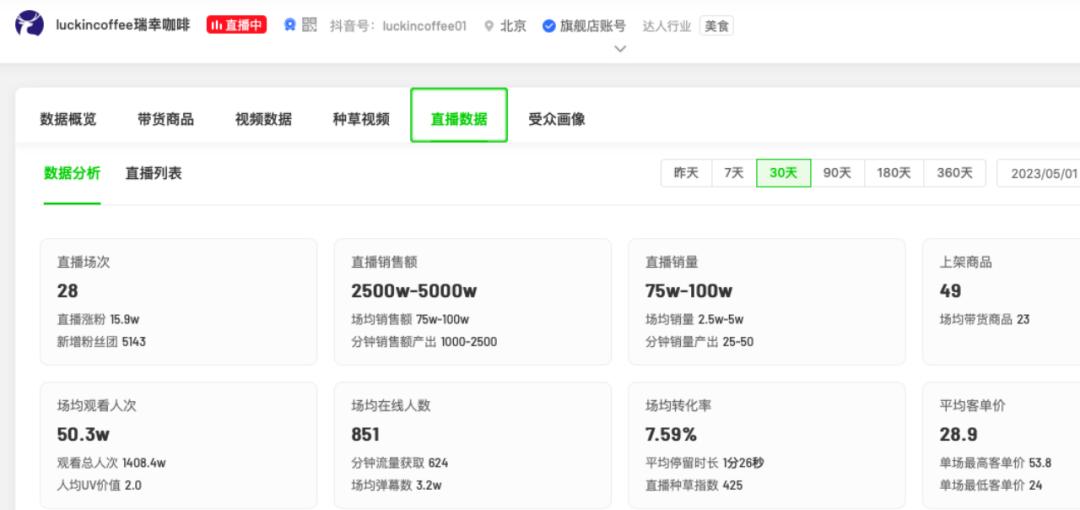Click the location pin icon next to 北京
1080x510 pixels.
pos(489,26)
